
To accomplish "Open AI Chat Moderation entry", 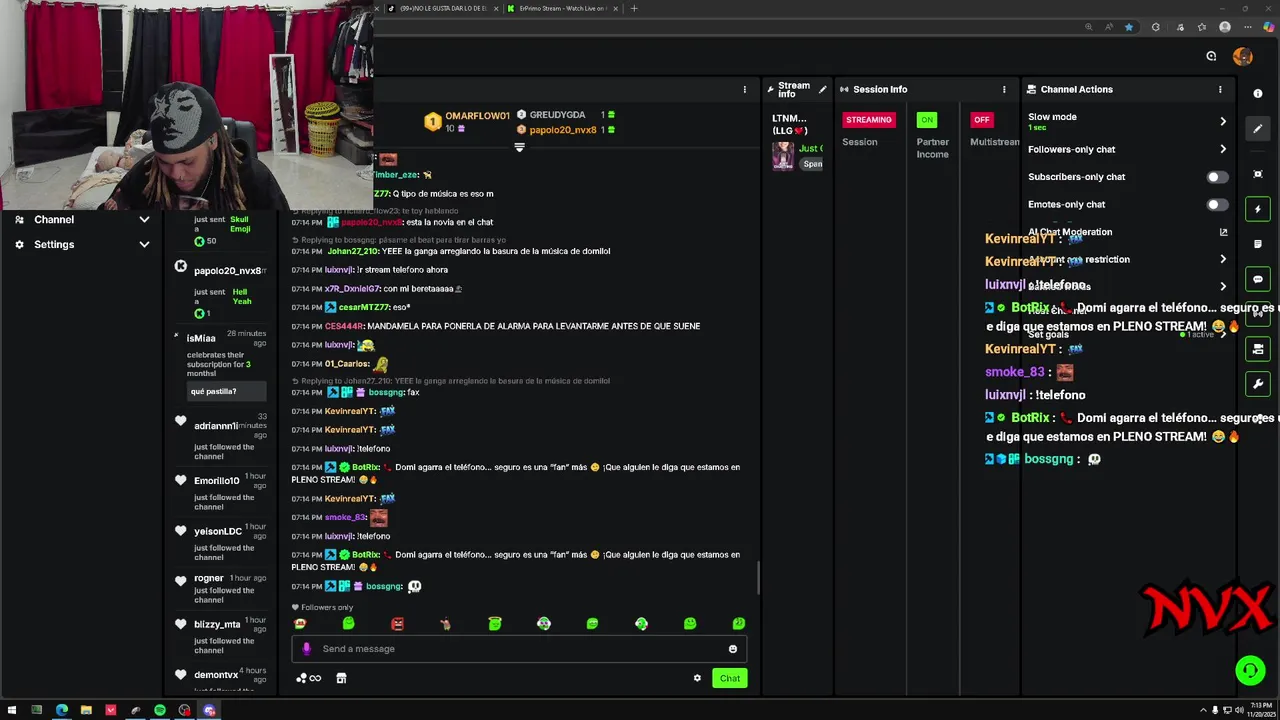I will tap(1069, 232).
